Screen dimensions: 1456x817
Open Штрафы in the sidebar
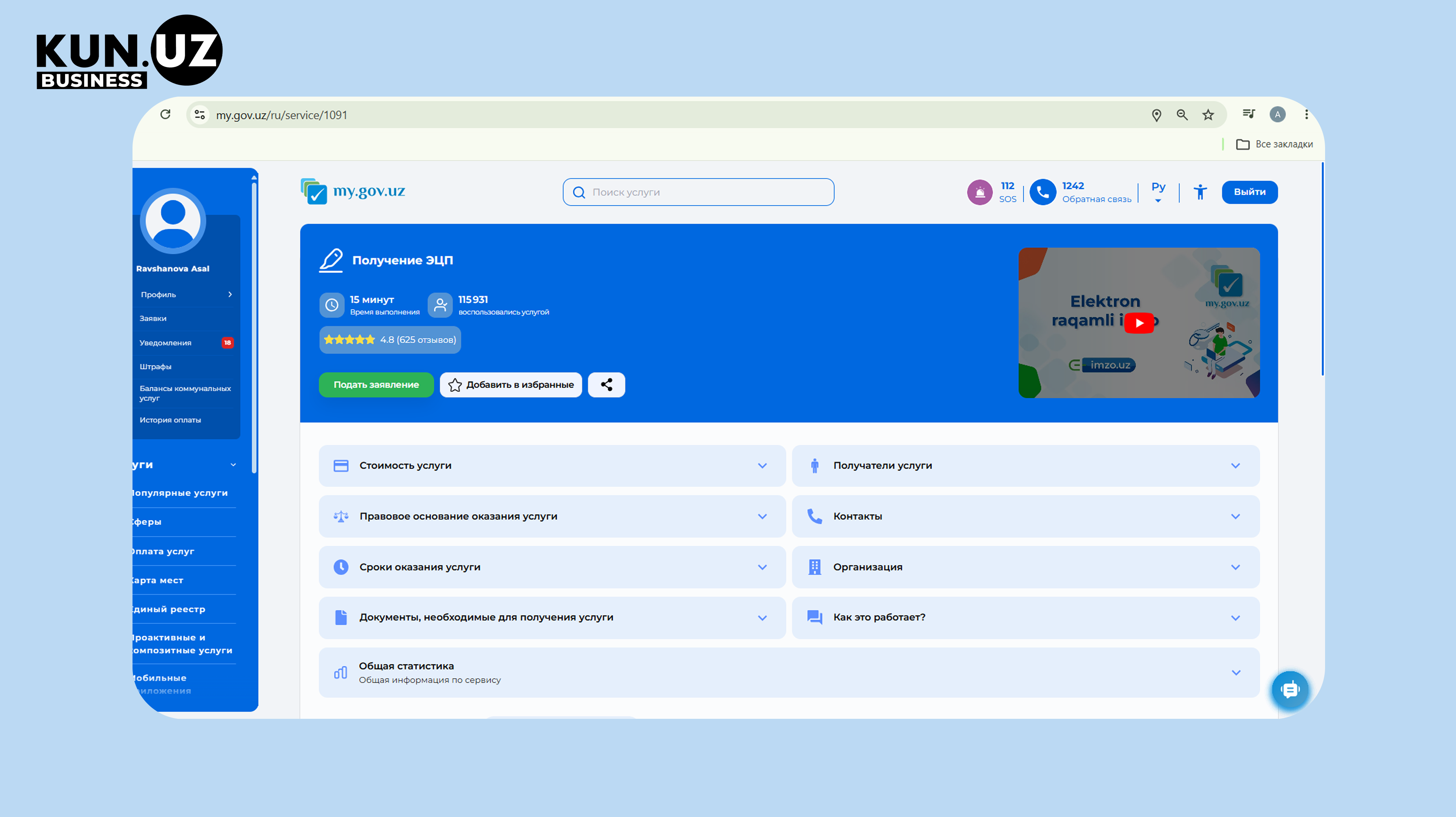[x=155, y=367]
